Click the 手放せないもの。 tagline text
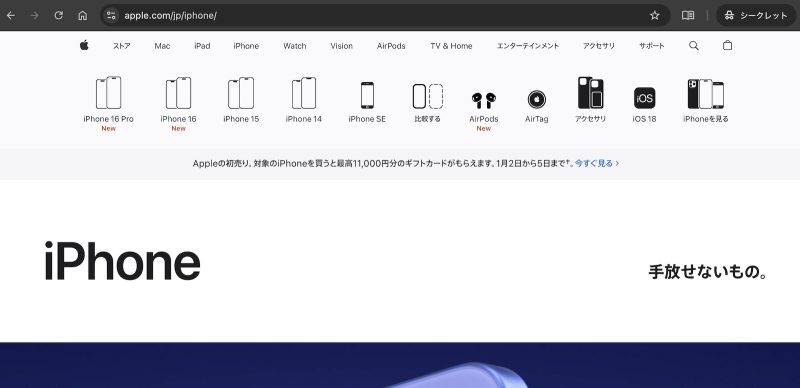The image size is (800, 388). click(x=708, y=272)
